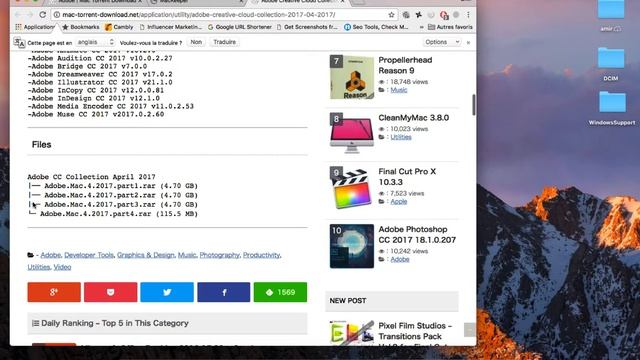Open the Influencer Marketing bookmark

171,27
